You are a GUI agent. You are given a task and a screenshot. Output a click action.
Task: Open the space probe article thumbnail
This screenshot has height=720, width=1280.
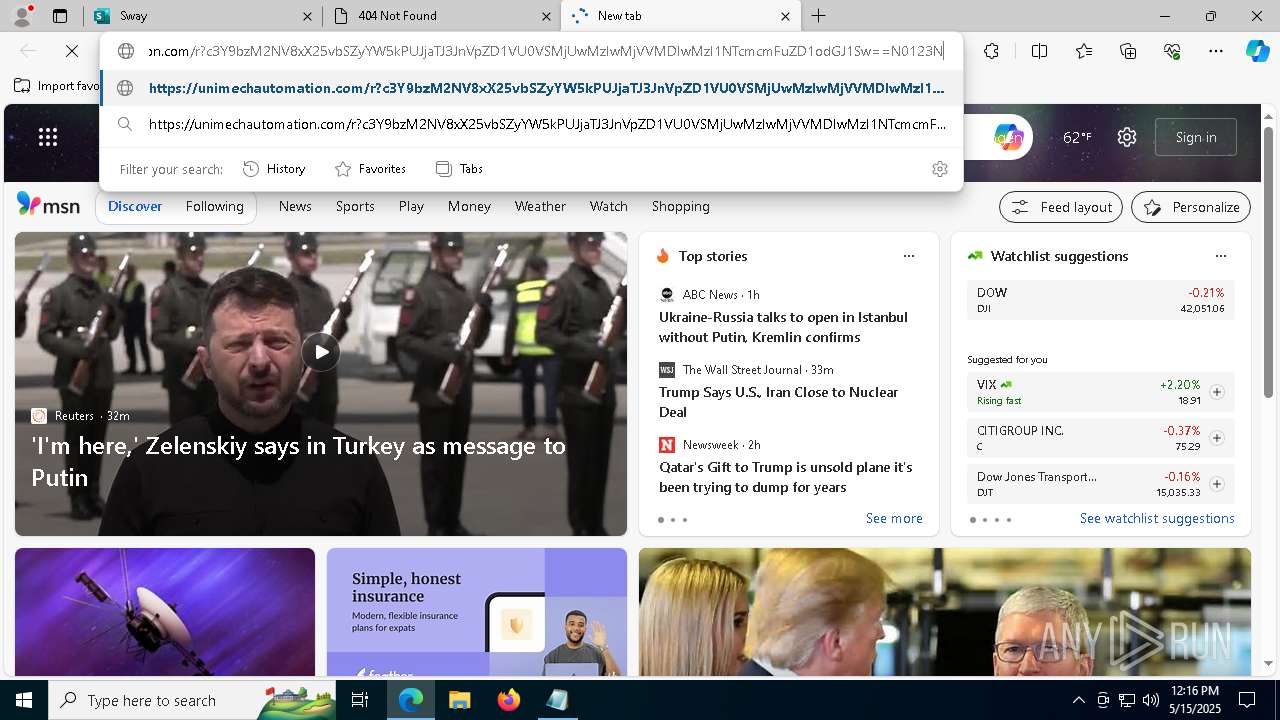[165, 612]
